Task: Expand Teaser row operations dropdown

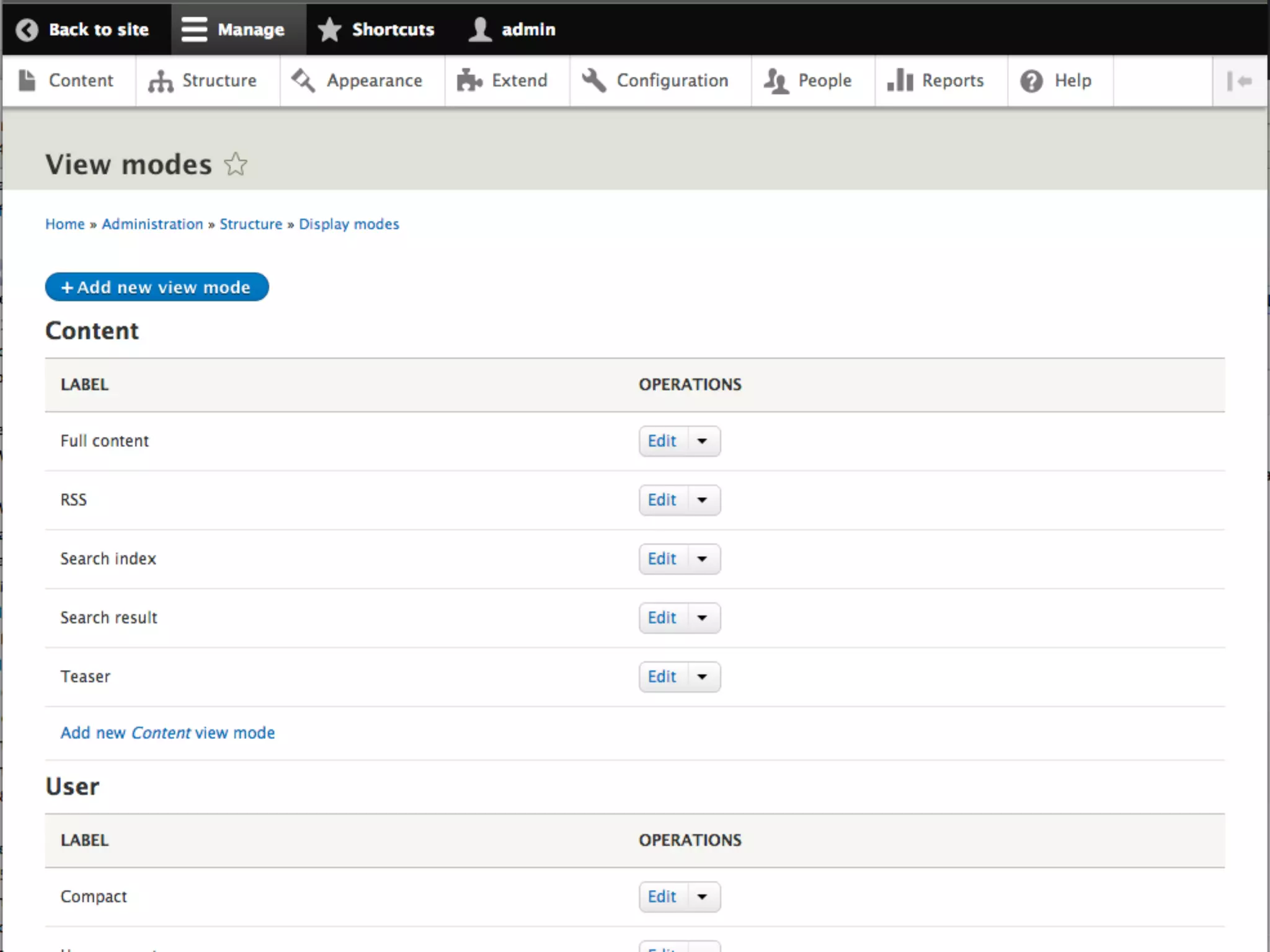Action: [x=702, y=677]
